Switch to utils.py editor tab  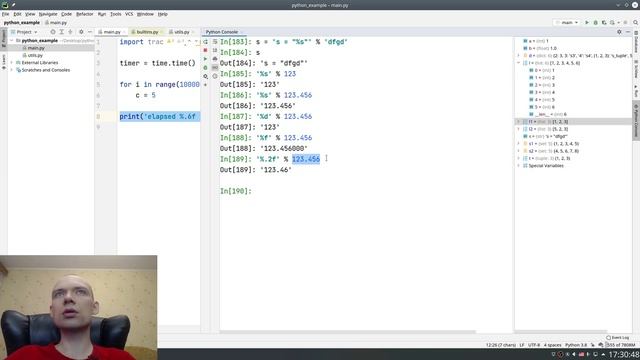(181, 32)
